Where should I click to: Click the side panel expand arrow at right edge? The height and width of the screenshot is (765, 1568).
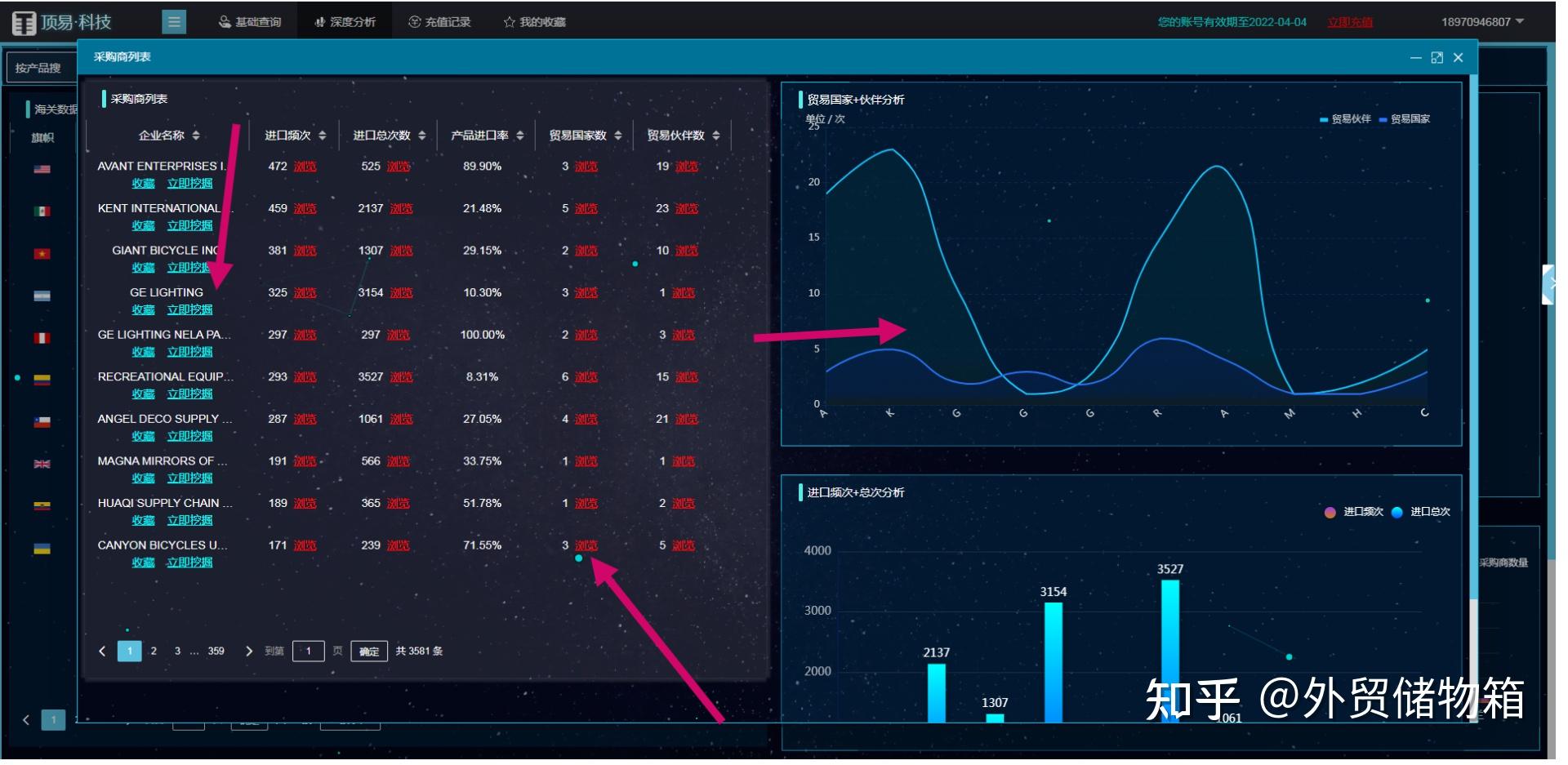point(1548,285)
